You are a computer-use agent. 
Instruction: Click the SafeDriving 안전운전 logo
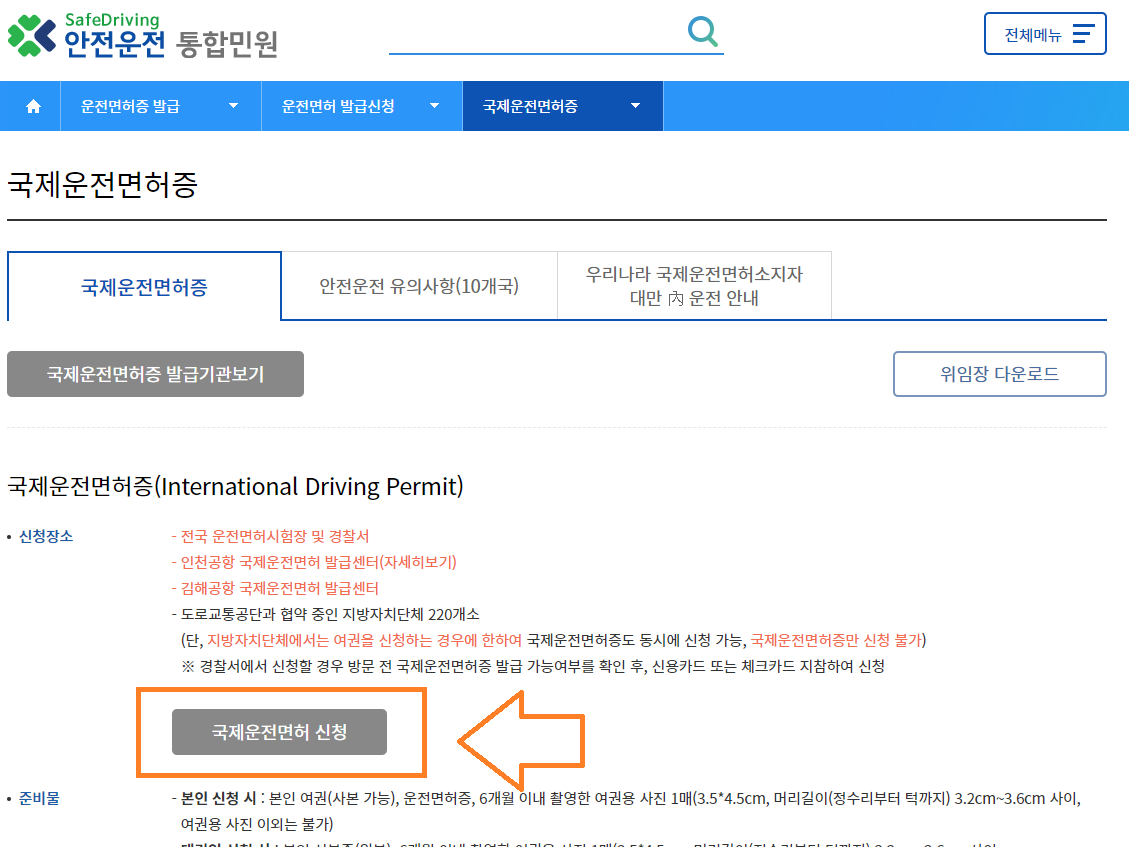(x=140, y=35)
